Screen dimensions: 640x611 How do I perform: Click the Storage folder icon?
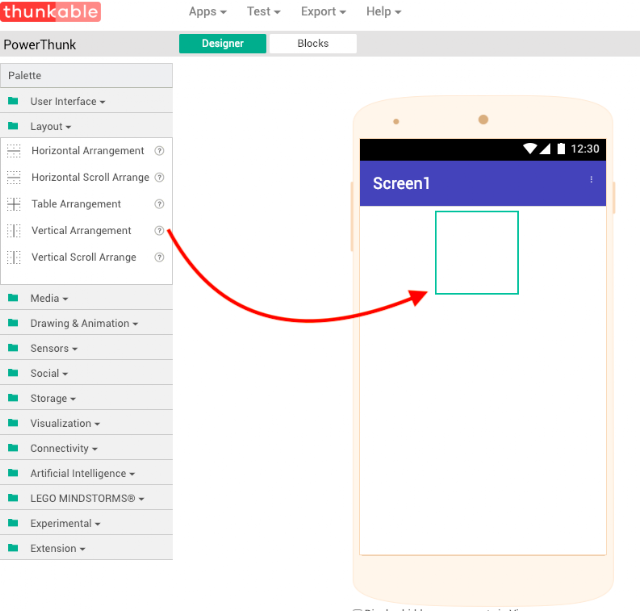[x=13, y=398]
